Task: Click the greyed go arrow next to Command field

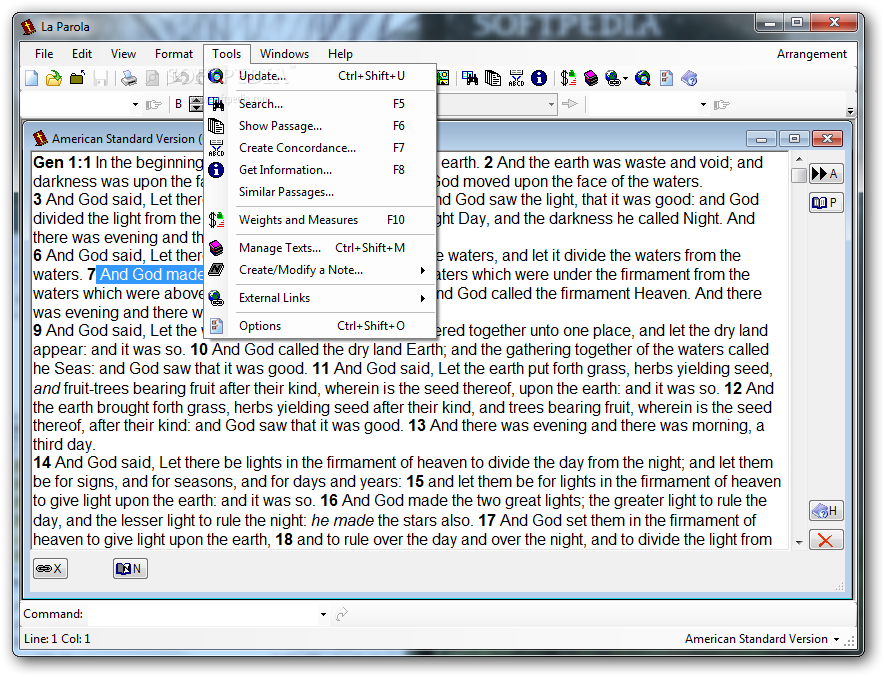Action: [x=342, y=614]
